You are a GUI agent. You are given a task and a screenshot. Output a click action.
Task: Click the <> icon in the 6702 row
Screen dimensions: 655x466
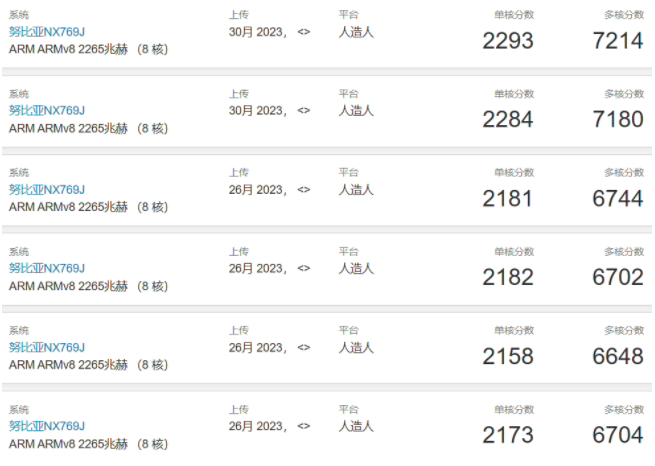[x=304, y=268]
